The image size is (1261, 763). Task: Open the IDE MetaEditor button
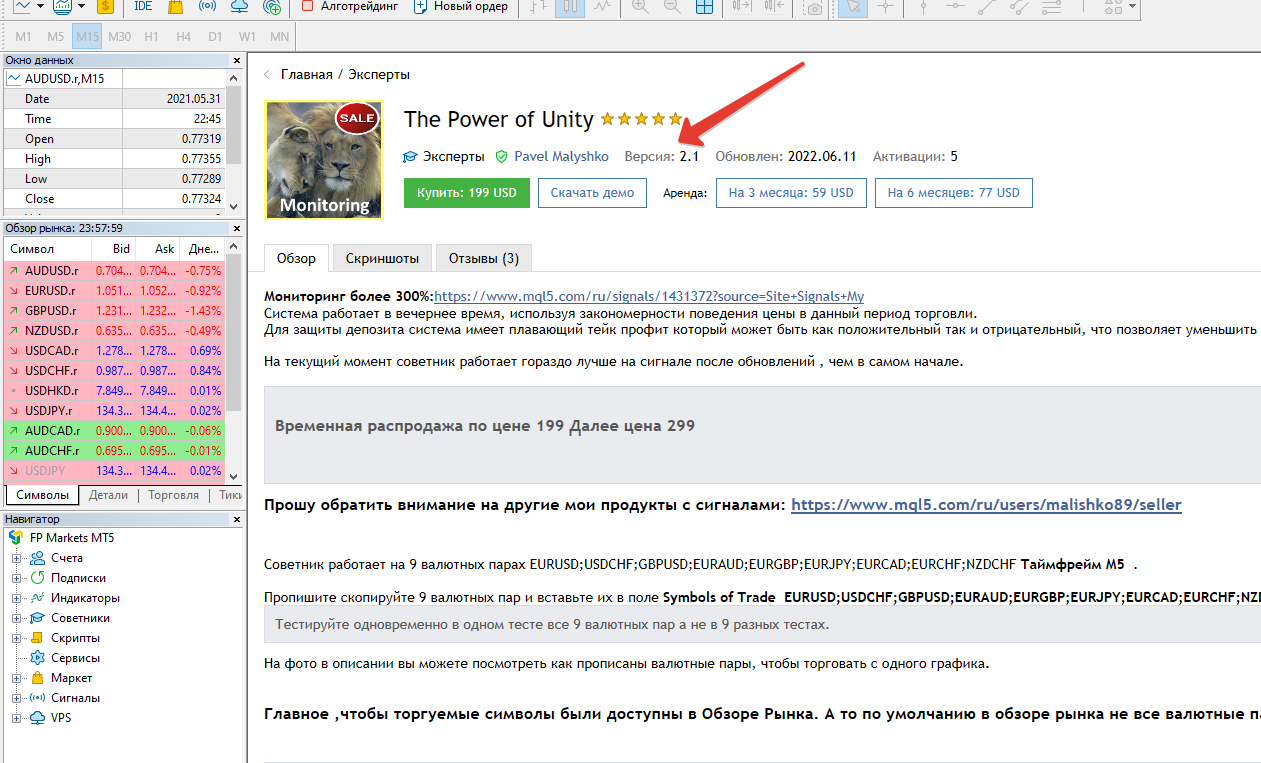(143, 6)
